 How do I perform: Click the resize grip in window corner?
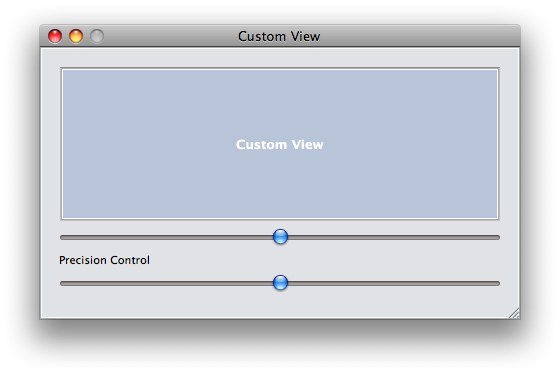(x=514, y=313)
